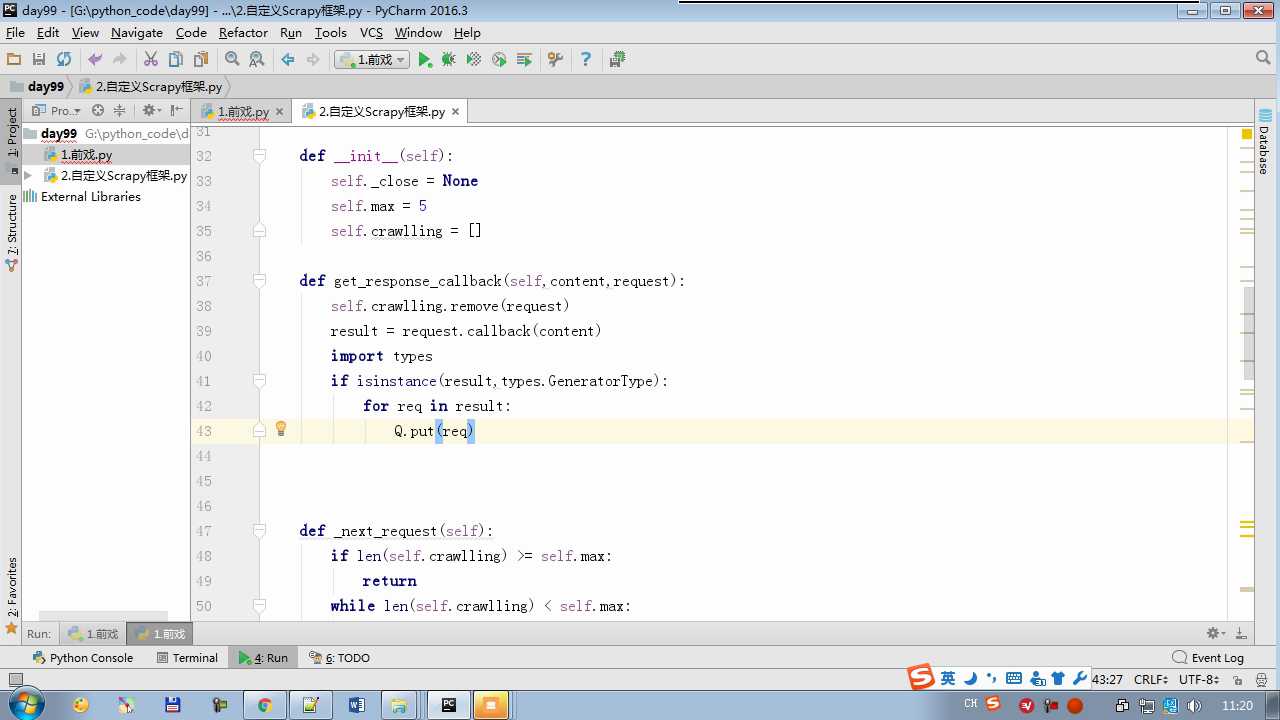Run configuration with green play button
The width and height of the screenshot is (1280, 720).
tap(425, 60)
